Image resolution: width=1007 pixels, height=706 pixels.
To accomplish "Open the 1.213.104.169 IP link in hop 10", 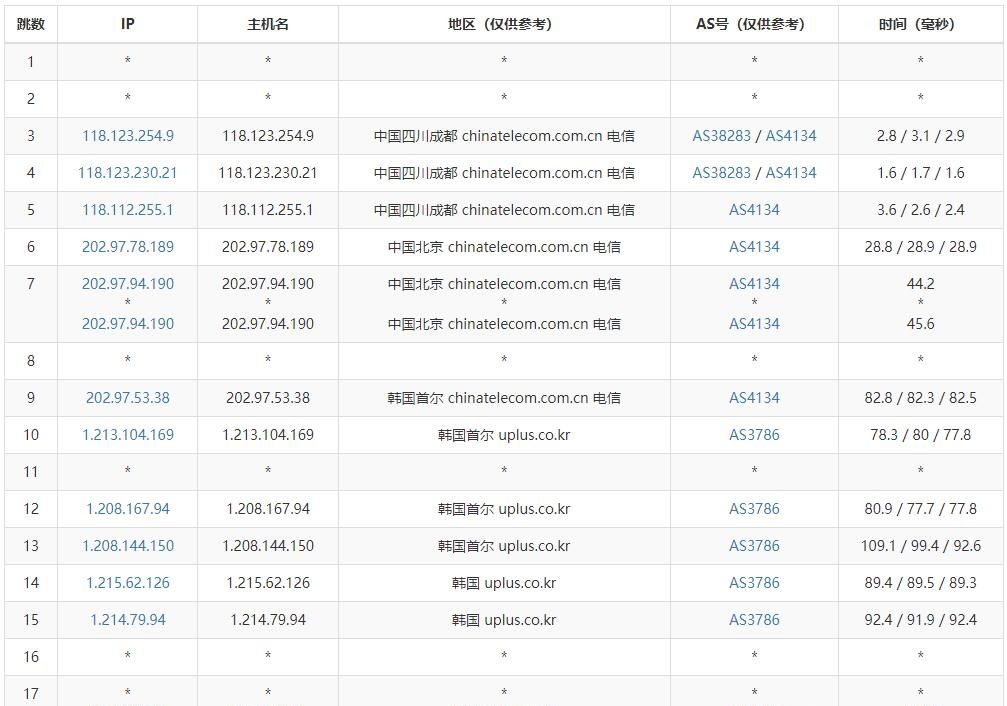I will pyautogui.click(x=128, y=435).
